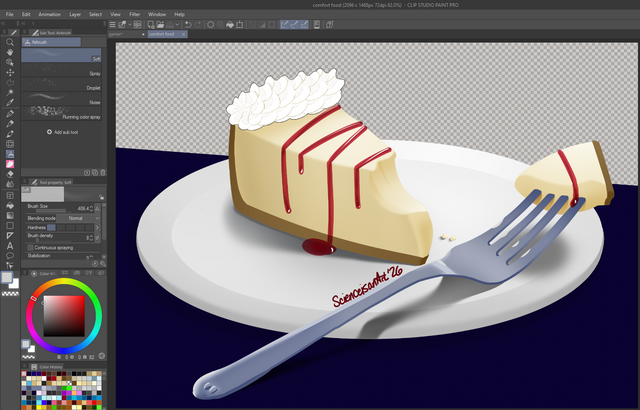Open Brush density dynamics button

[97, 237]
